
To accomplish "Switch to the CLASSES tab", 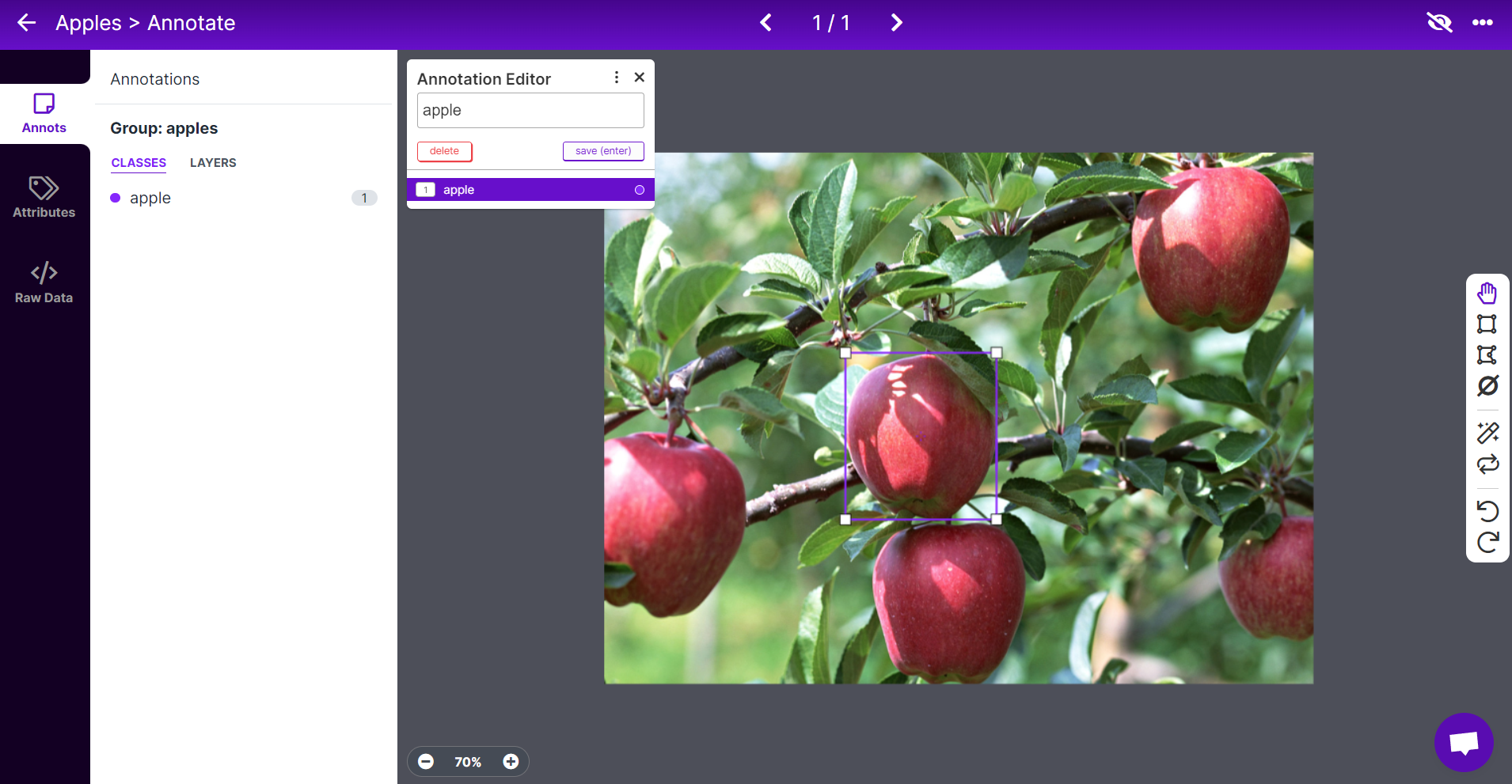I will 139,163.
